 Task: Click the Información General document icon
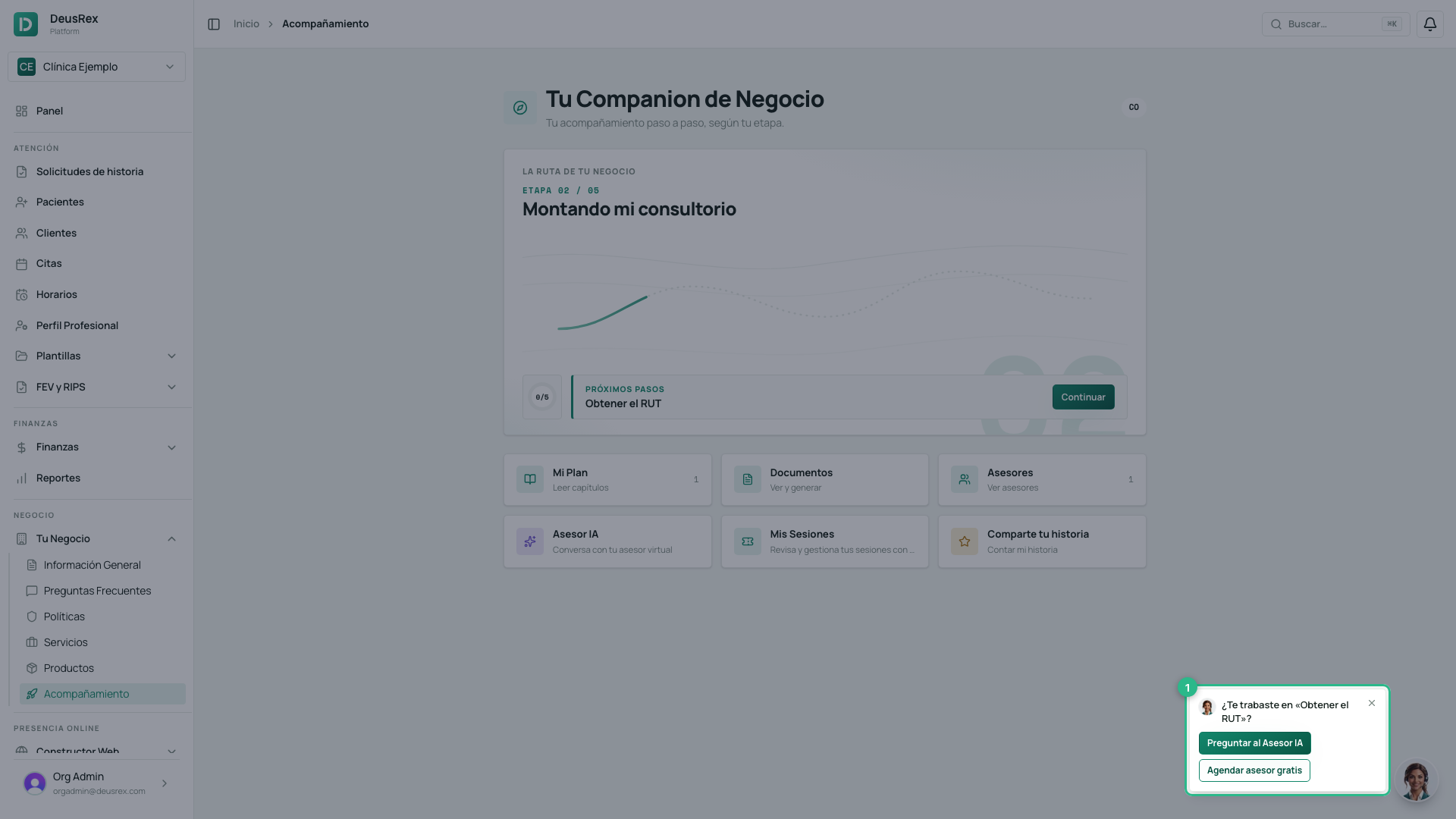[x=31, y=565]
